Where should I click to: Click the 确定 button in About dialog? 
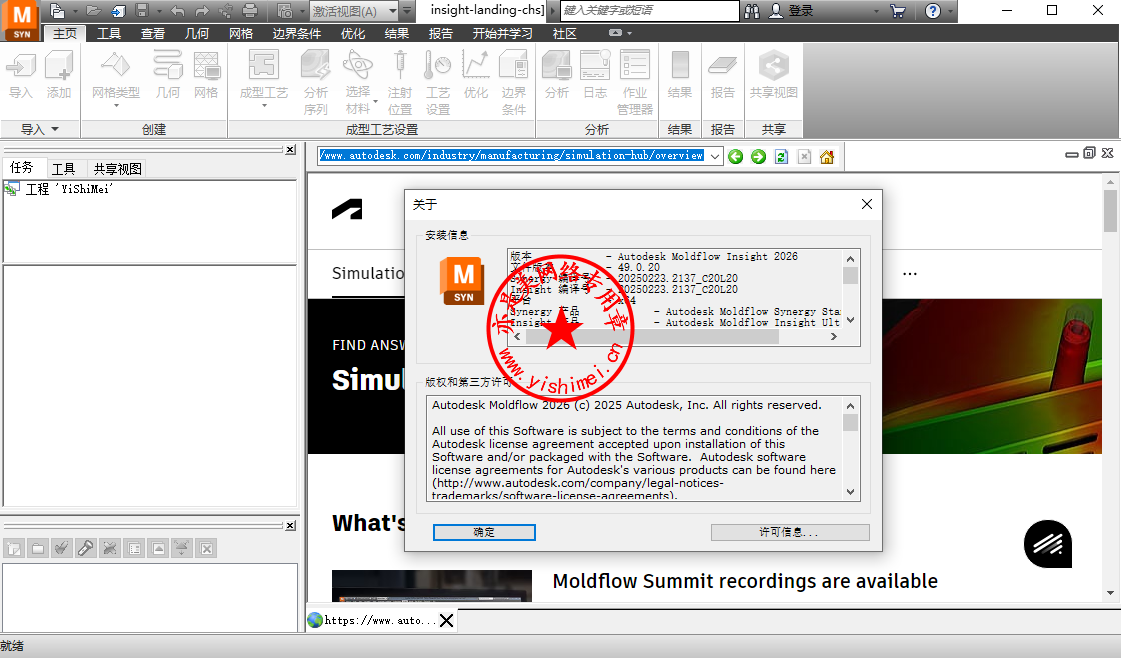(484, 532)
